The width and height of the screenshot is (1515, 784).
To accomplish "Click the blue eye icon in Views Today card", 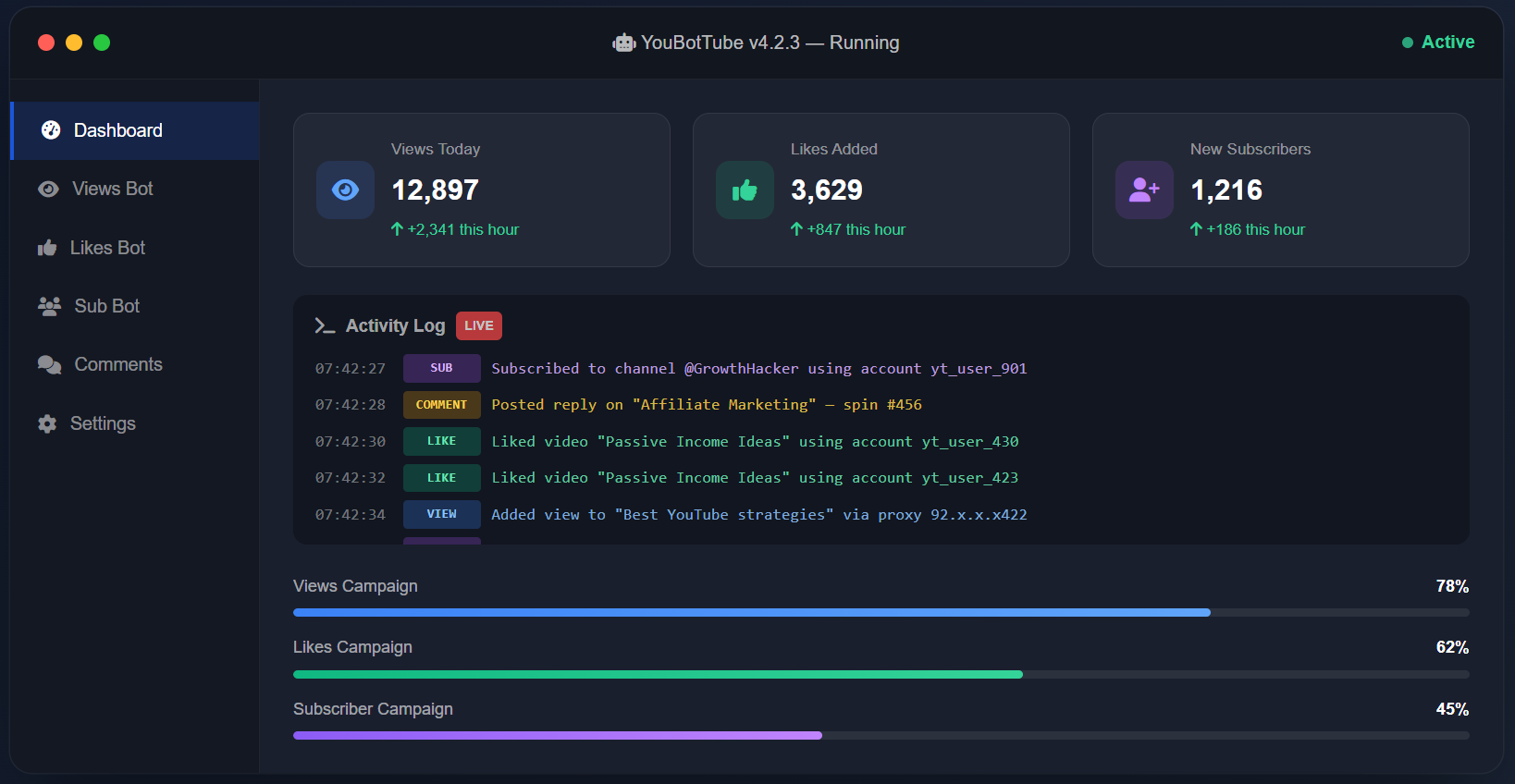I will click(345, 190).
